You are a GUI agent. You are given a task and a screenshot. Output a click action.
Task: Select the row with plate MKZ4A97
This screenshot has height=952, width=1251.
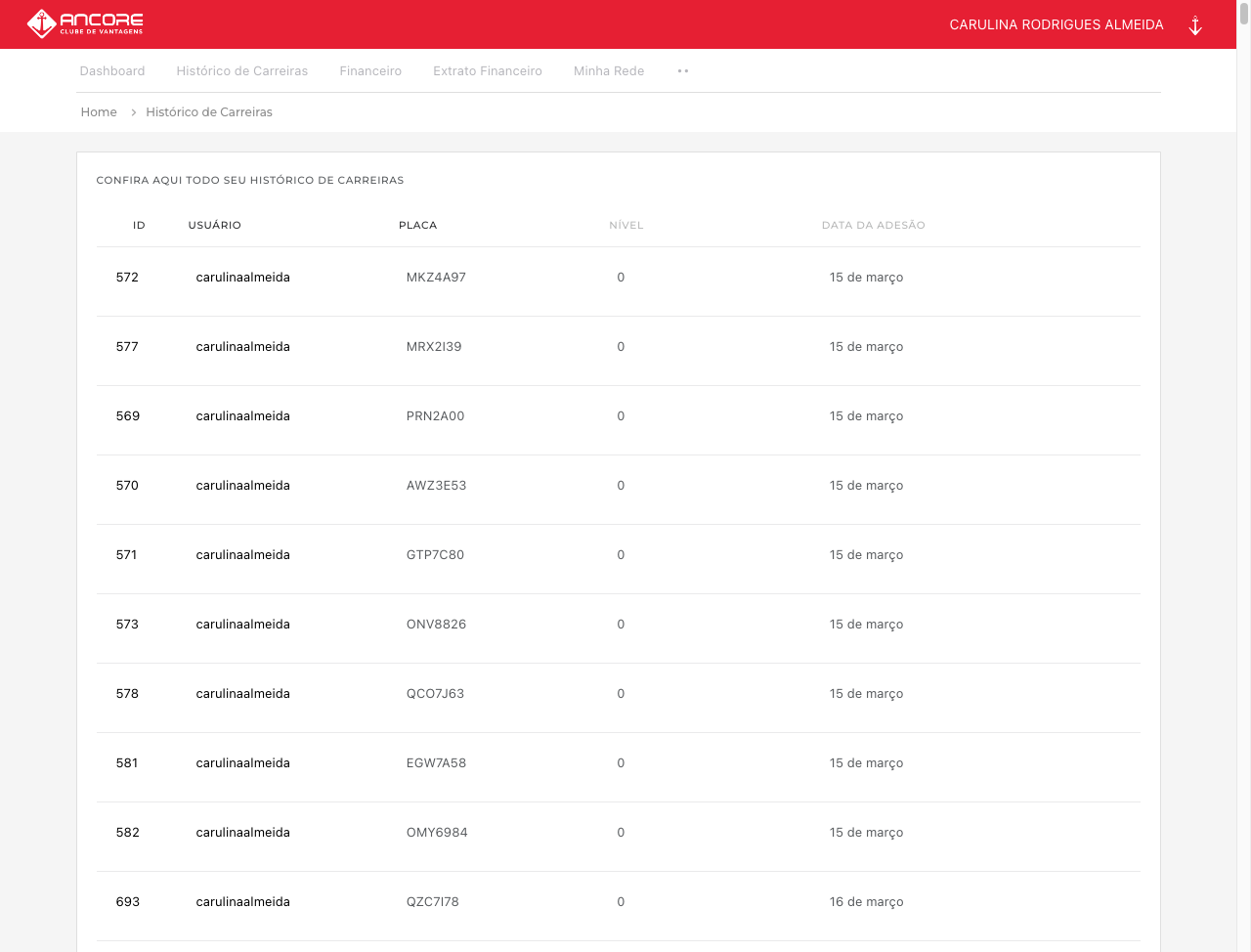click(x=436, y=278)
